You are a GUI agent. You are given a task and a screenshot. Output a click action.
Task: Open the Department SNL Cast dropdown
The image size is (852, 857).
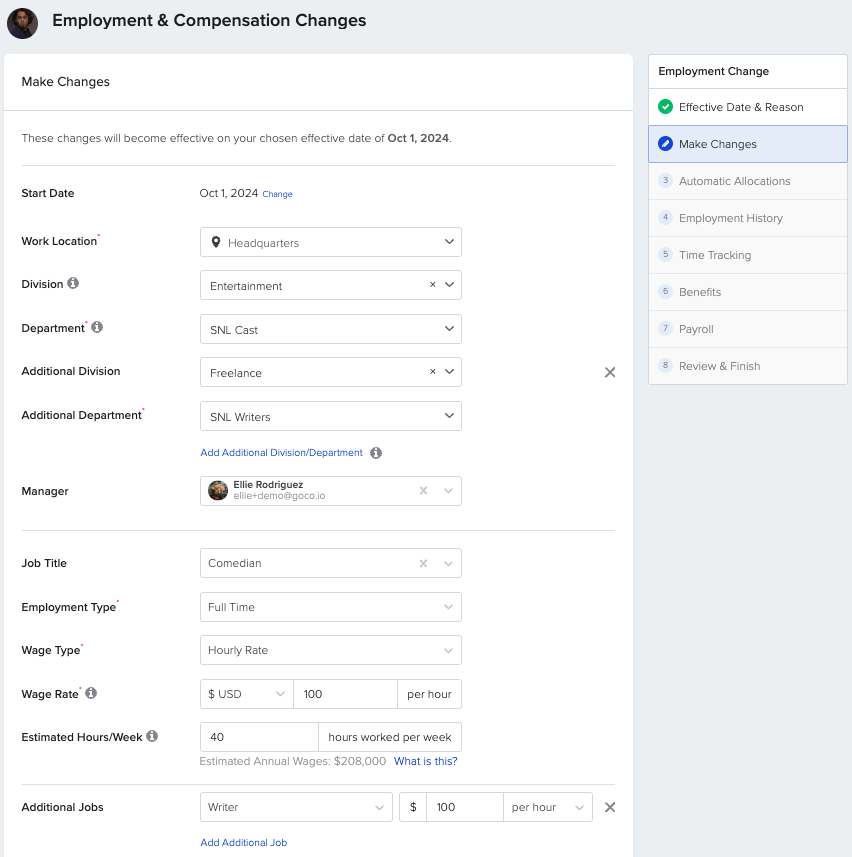(x=331, y=329)
